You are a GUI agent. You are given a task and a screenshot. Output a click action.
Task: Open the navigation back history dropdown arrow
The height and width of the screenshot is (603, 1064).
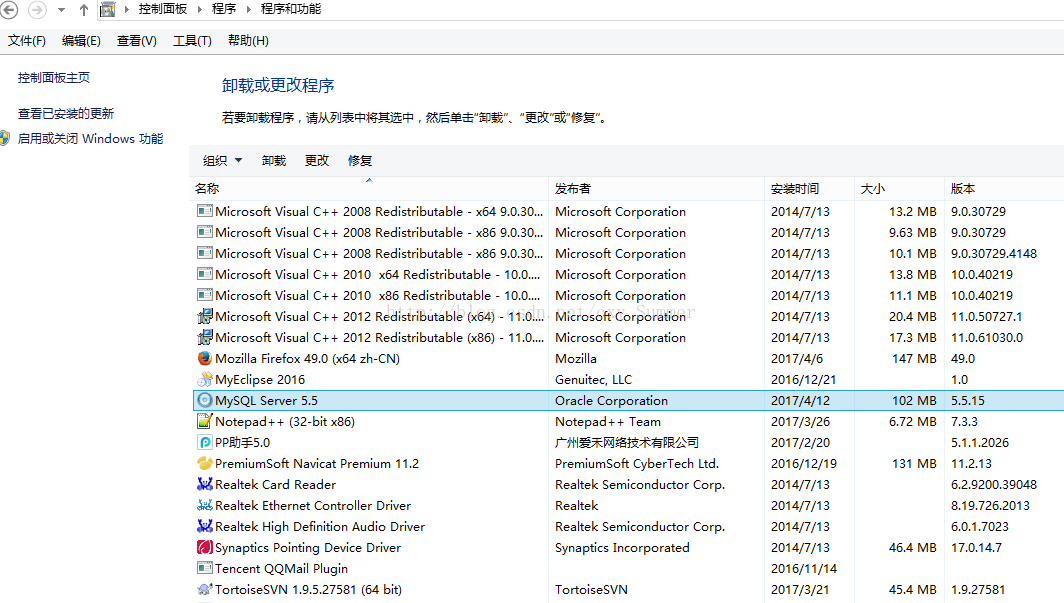point(60,9)
